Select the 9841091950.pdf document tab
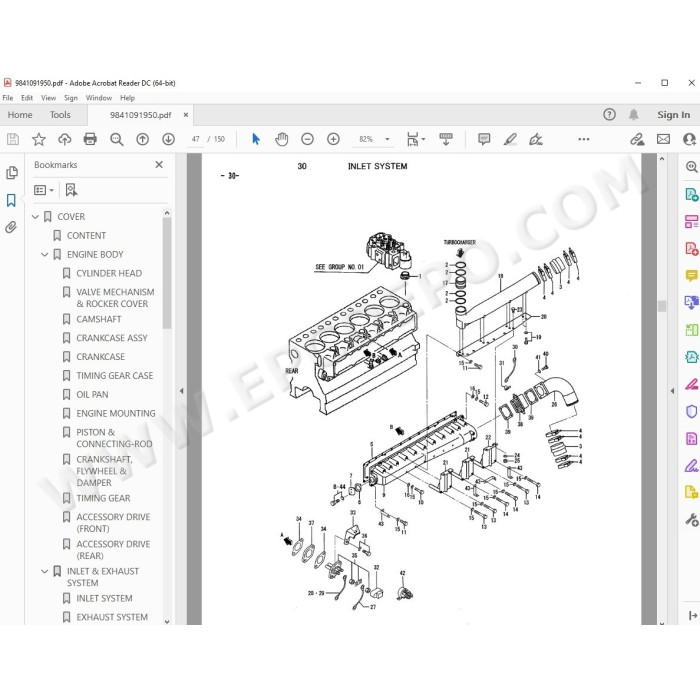This screenshot has height=700, width=700. point(141,115)
